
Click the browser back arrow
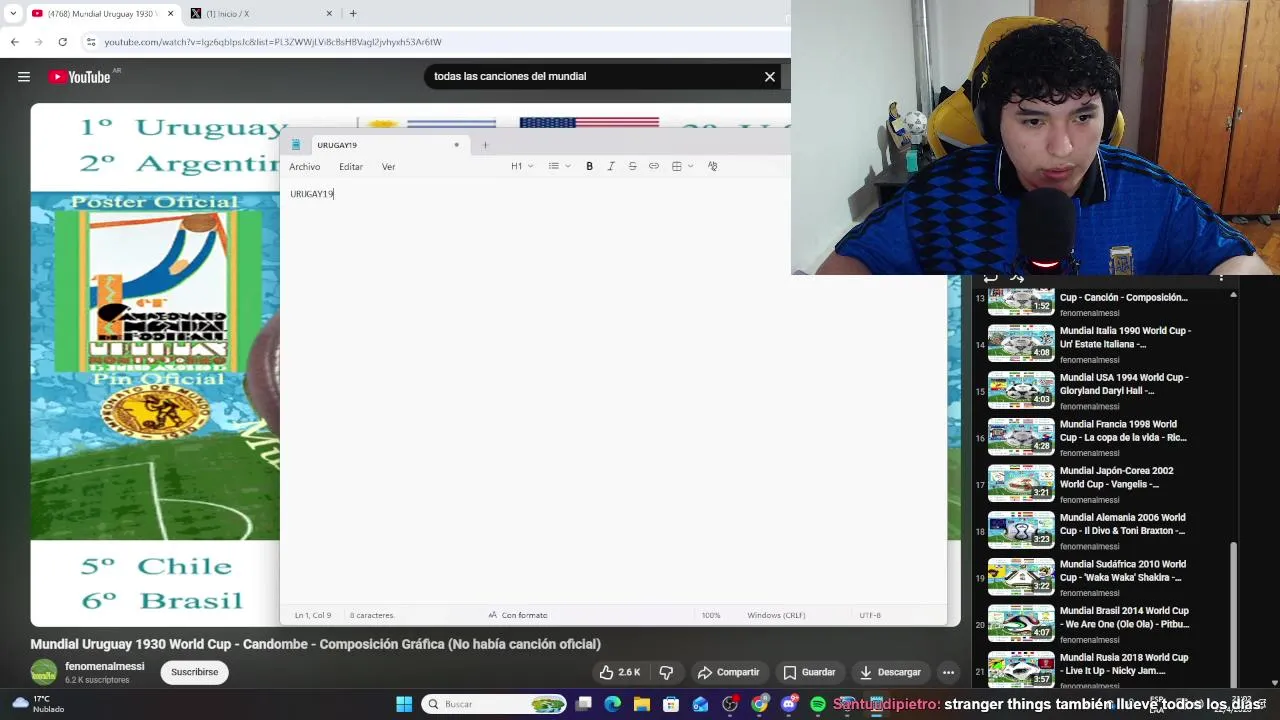pos(15,42)
